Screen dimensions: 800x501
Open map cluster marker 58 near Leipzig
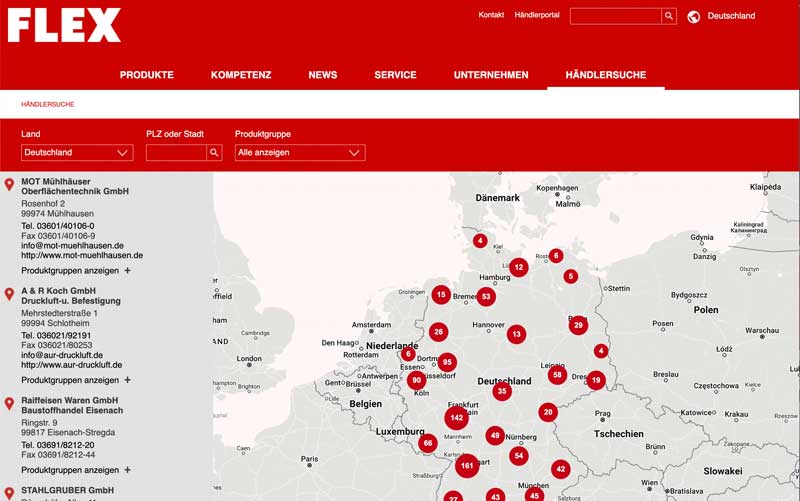[x=557, y=375]
